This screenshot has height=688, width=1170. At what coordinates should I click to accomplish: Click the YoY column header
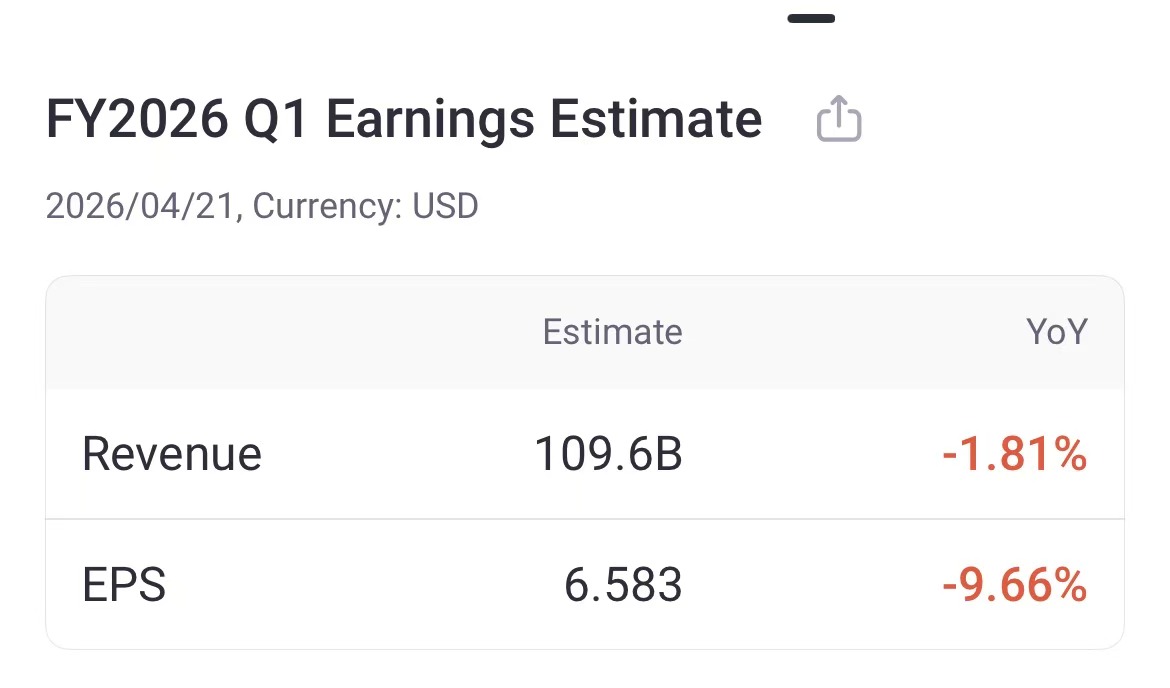1056,332
